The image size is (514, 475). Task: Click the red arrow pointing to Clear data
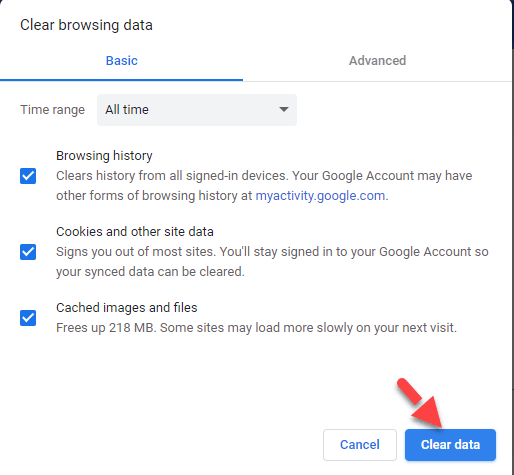[420, 403]
